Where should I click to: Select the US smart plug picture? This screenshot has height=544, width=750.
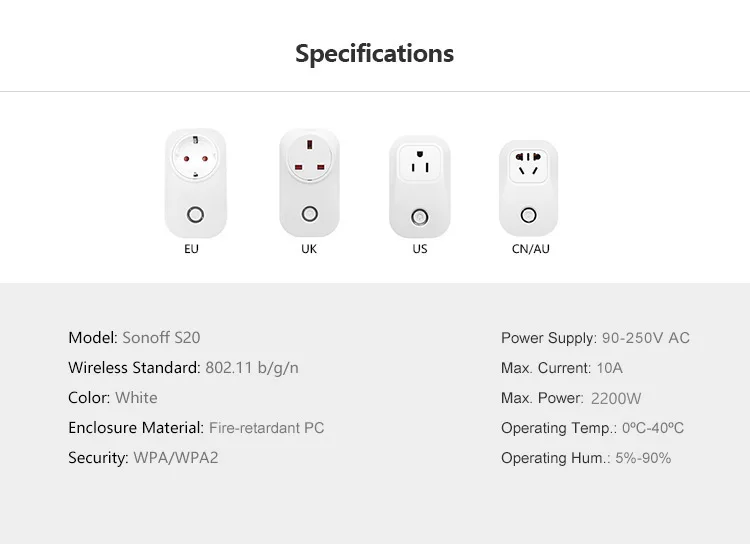(x=419, y=187)
